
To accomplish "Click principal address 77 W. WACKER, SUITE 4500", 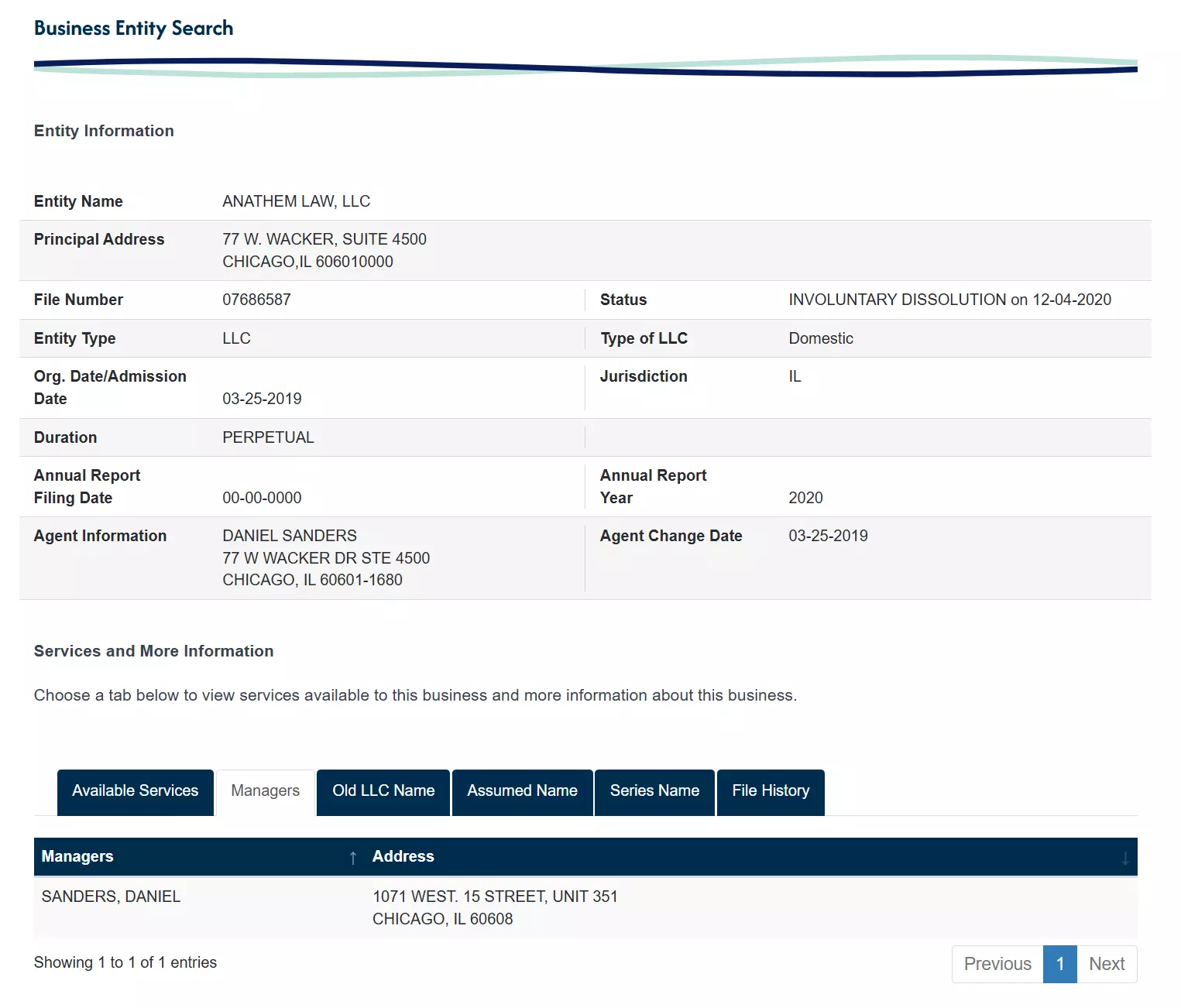I will (x=324, y=239).
